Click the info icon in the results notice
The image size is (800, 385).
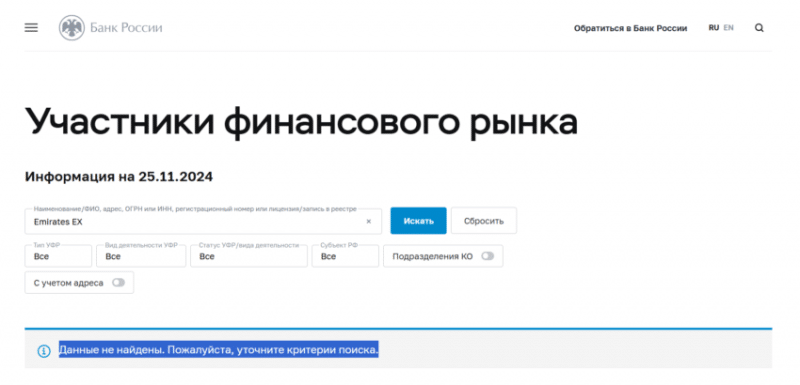click(44, 351)
